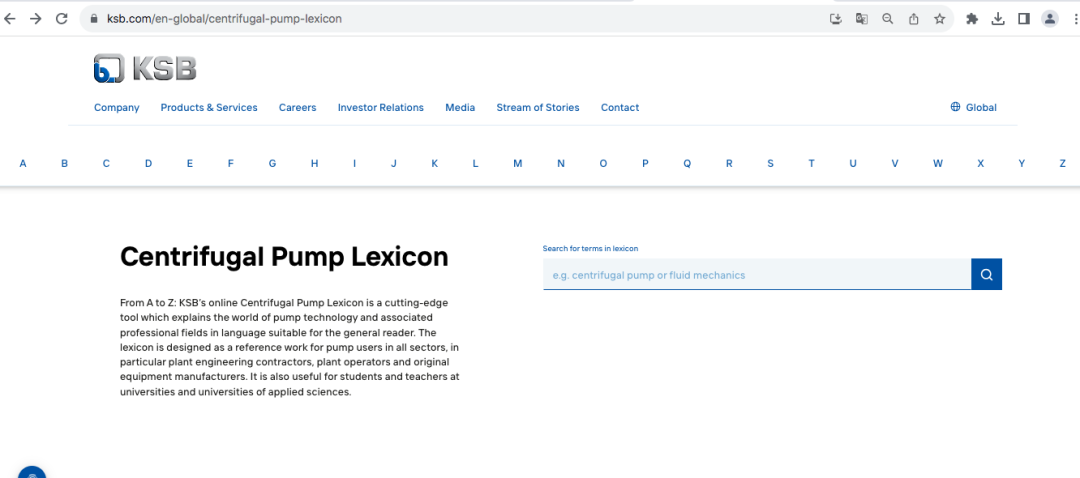This screenshot has width=1080, height=478.
Task: Open the Contact page
Action: (620, 107)
